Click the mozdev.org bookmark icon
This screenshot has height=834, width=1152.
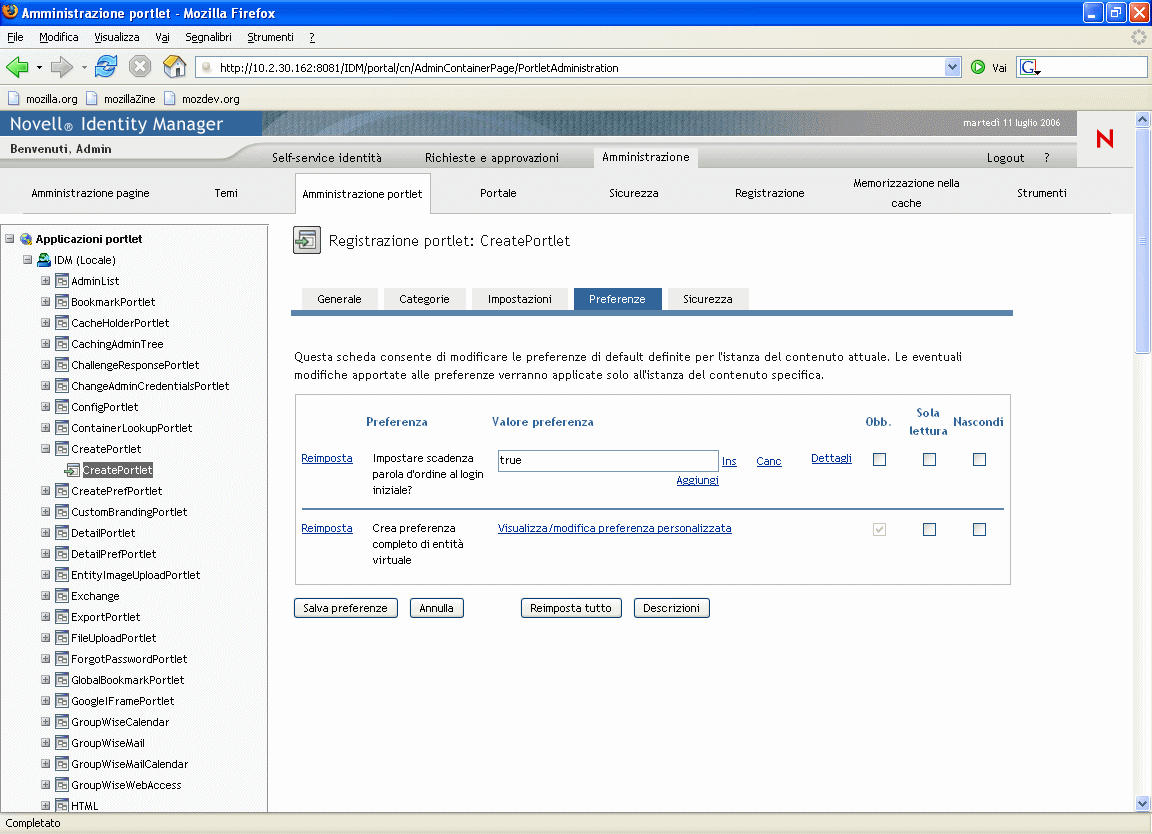point(170,98)
